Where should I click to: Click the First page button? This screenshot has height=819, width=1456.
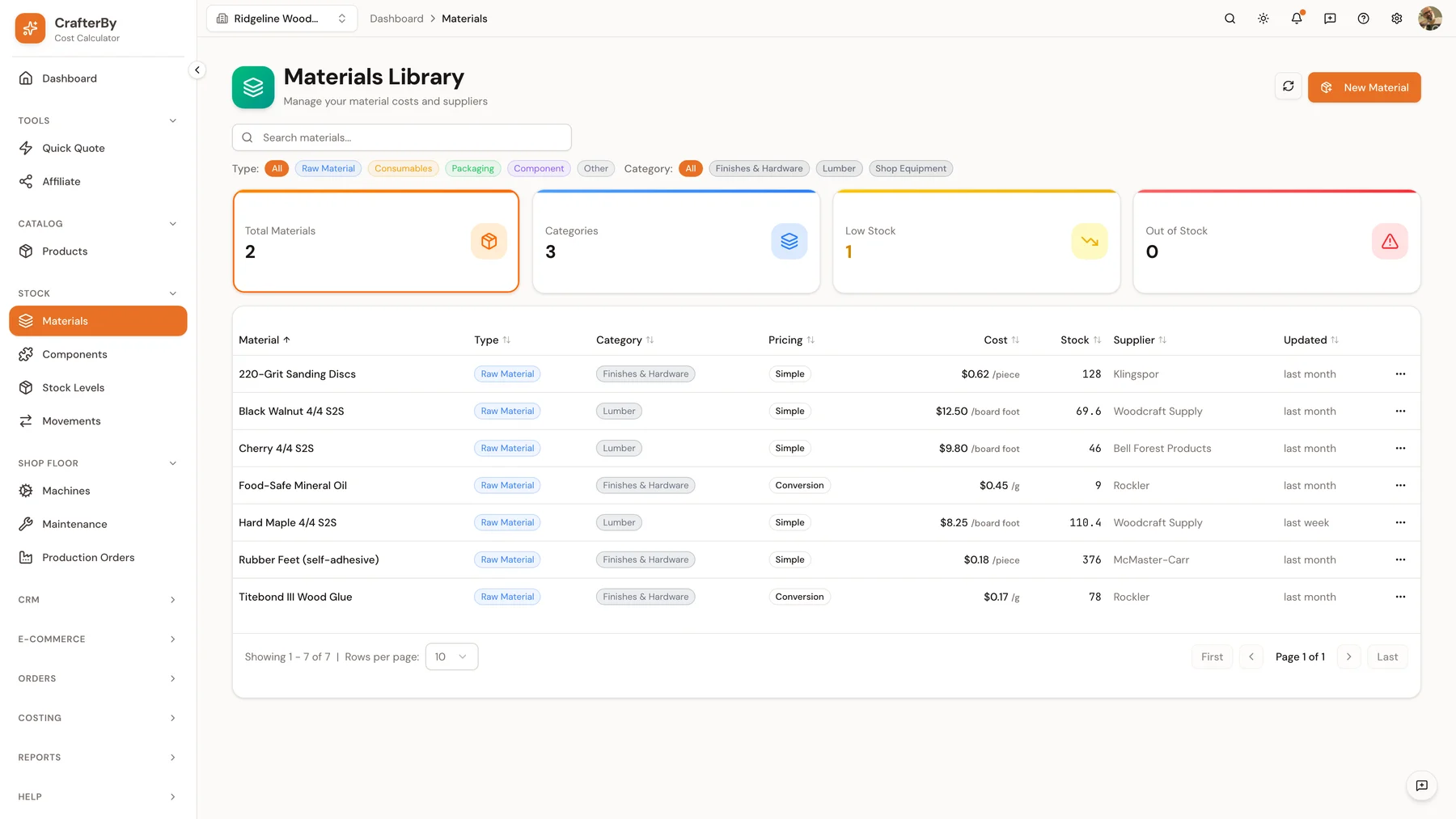[1212, 657]
